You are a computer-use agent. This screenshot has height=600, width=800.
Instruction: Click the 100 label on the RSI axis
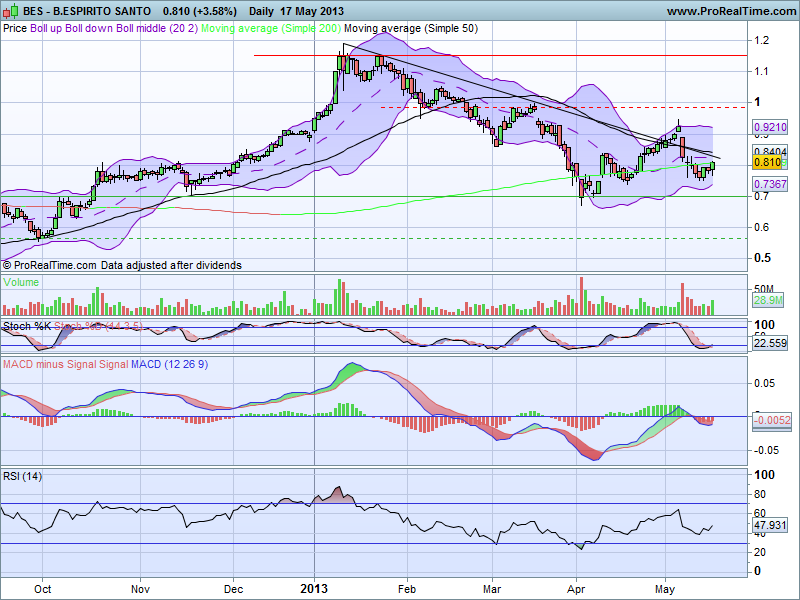[x=764, y=475]
